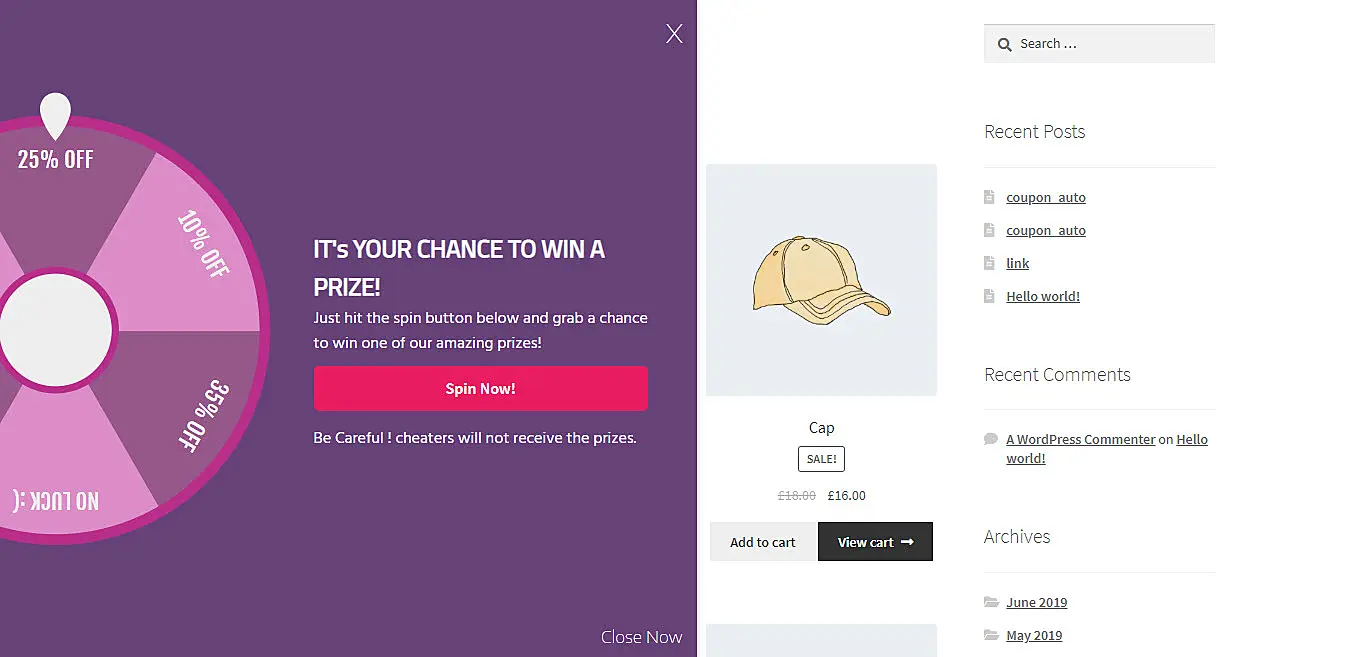
Task: Select the 25% OFF segment on the prize wheel
Action: pyautogui.click(x=53, y=158)
